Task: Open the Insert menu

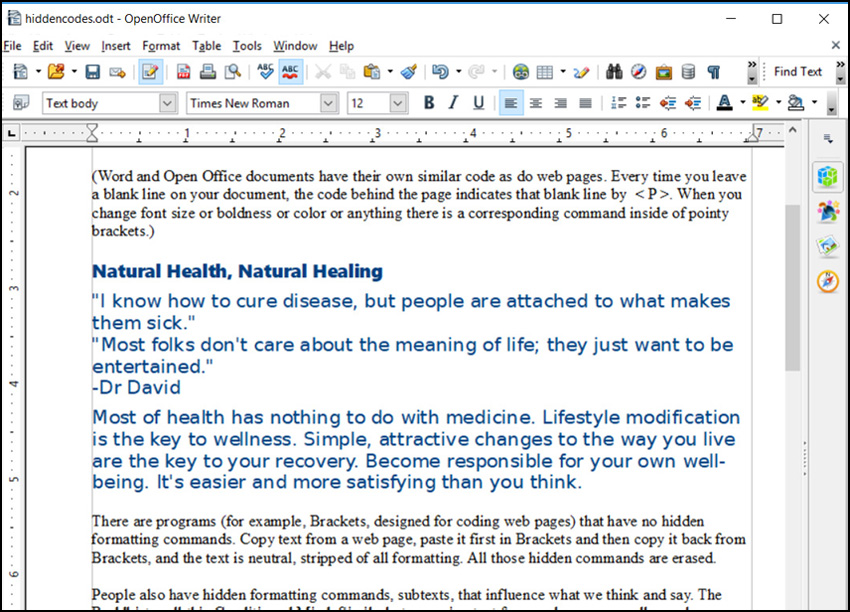Action: coord(115,46)
